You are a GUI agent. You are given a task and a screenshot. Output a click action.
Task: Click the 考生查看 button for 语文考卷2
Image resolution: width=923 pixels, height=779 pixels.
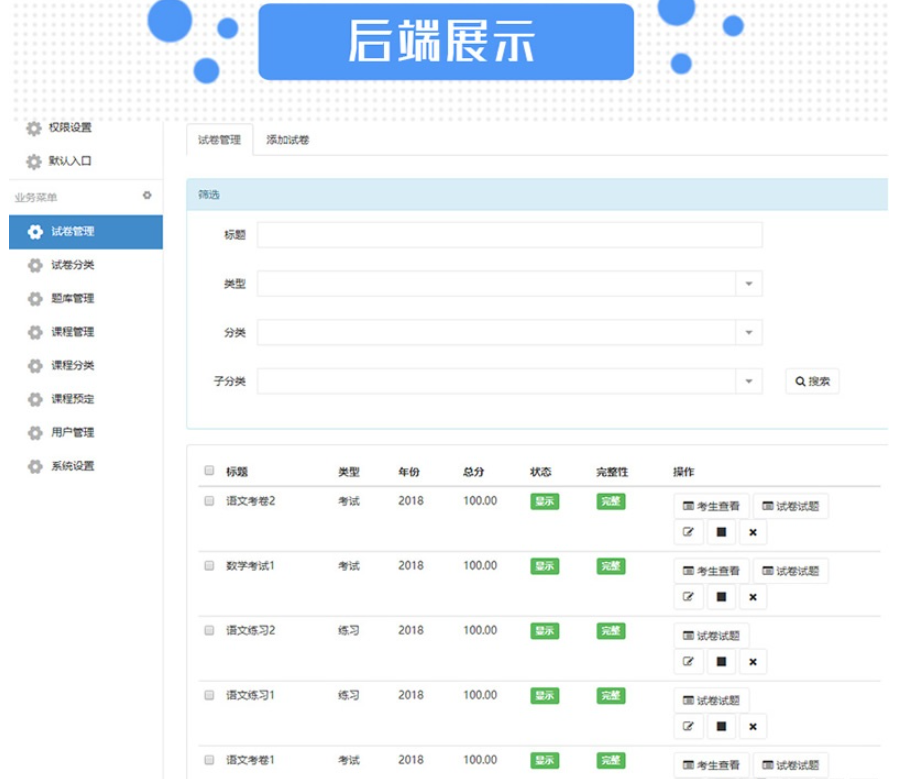coord(711,506)
